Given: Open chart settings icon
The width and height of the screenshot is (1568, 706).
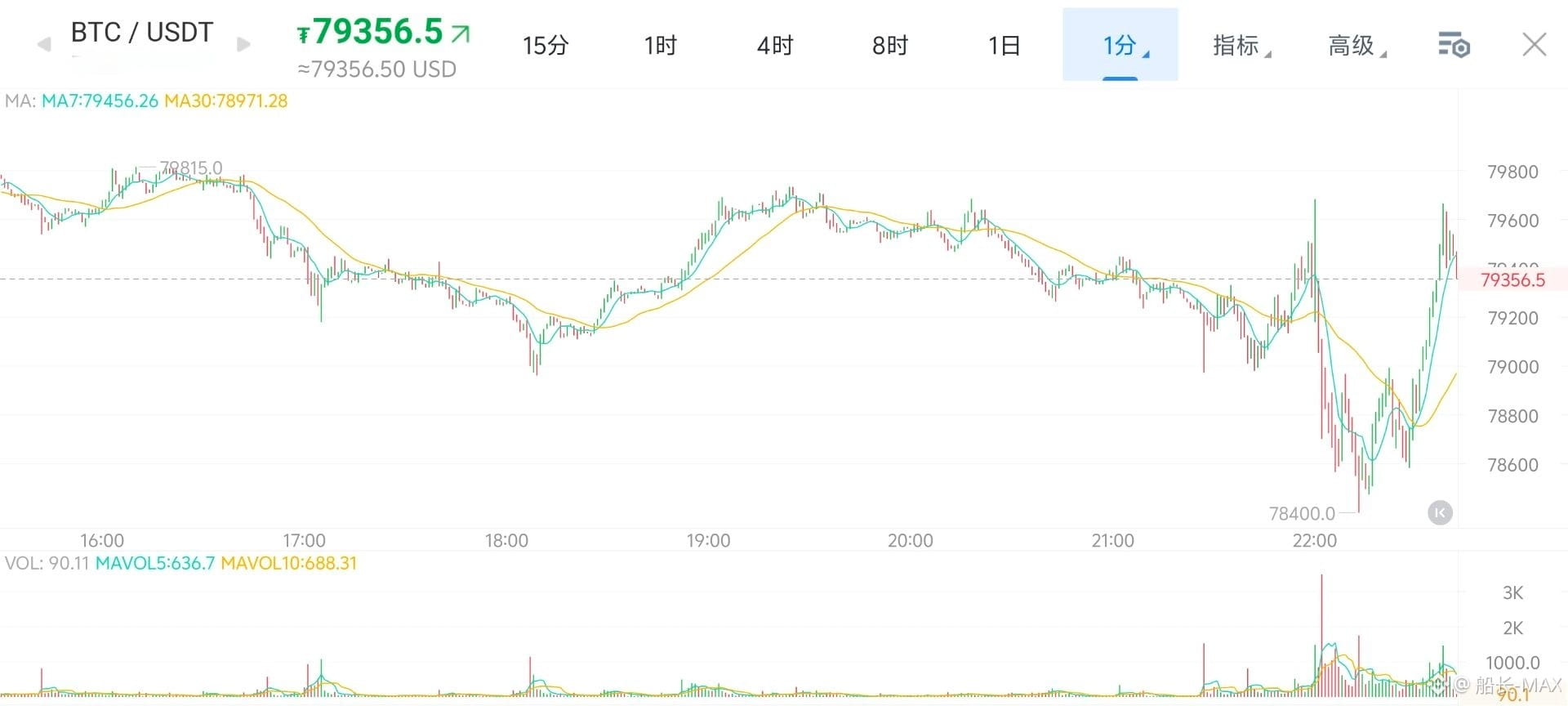Looking at the screenshot, I should [1454, 45].
